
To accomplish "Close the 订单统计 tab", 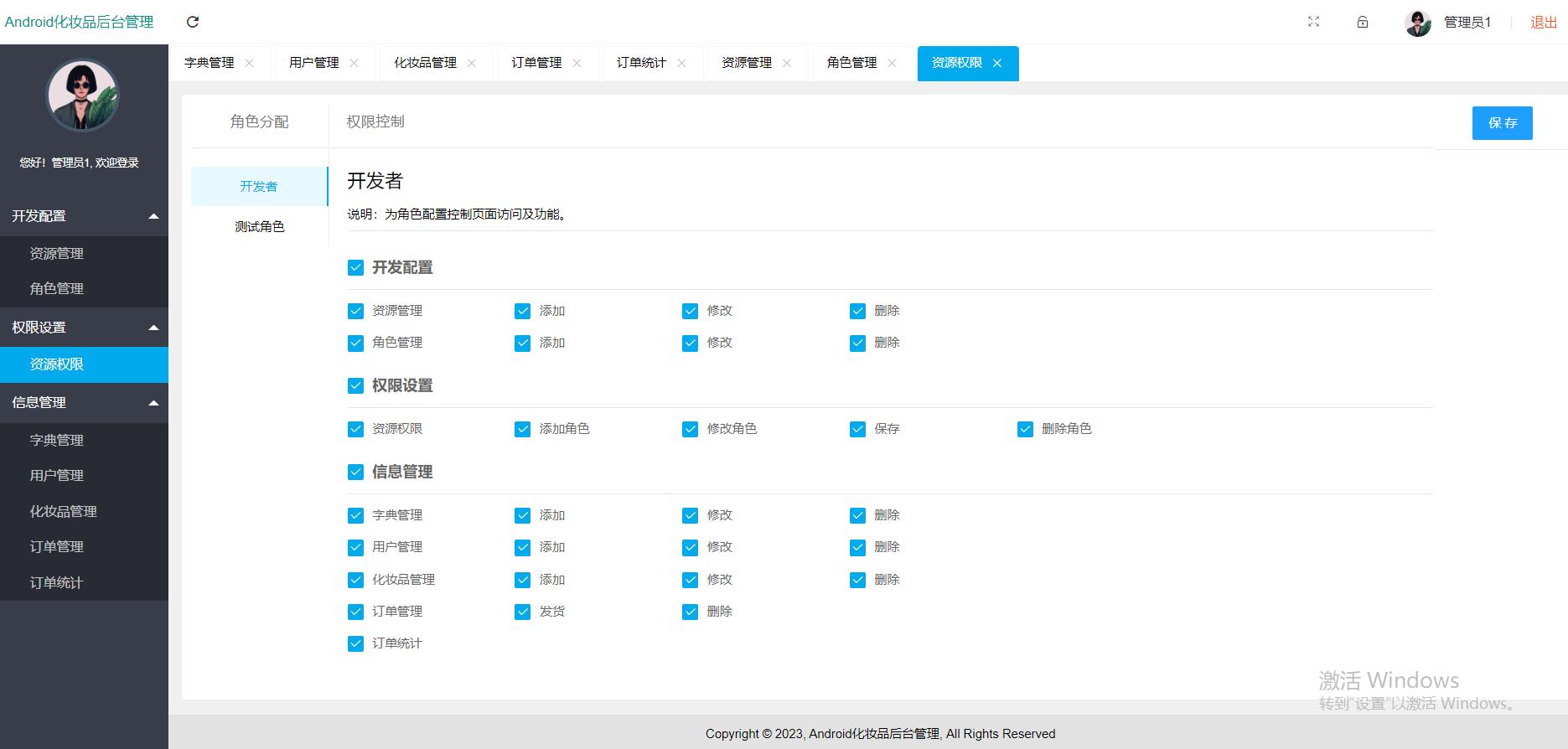I will [x=681, y=63].
